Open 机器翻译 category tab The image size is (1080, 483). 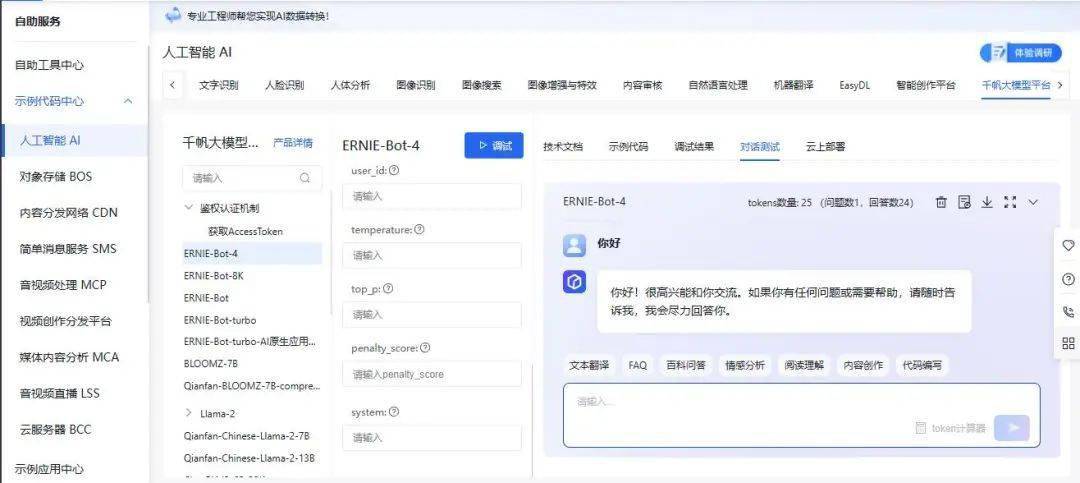click(x=793, y=85)
